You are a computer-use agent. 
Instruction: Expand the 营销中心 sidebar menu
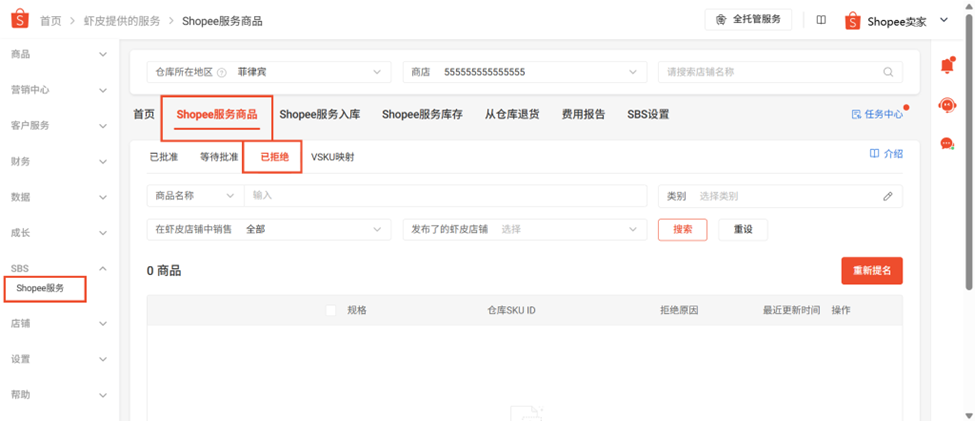(x=103, y=90)
